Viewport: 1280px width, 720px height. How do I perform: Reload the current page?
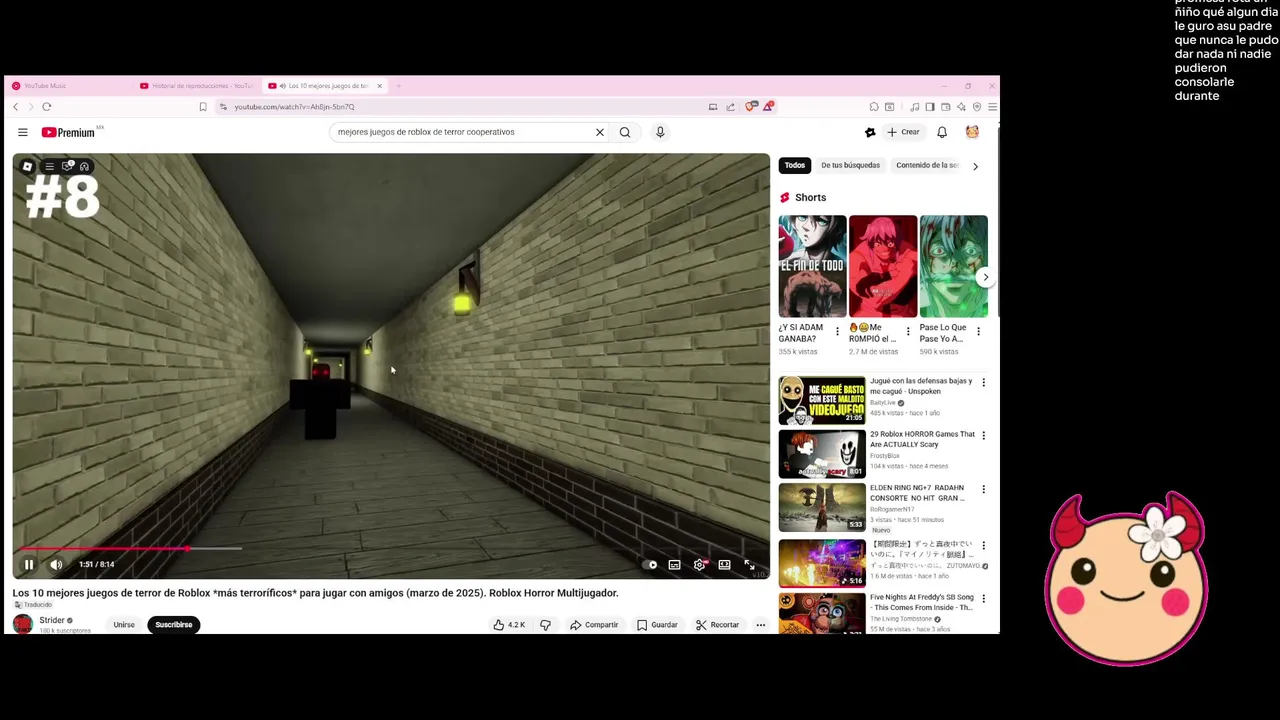[46, 107]
